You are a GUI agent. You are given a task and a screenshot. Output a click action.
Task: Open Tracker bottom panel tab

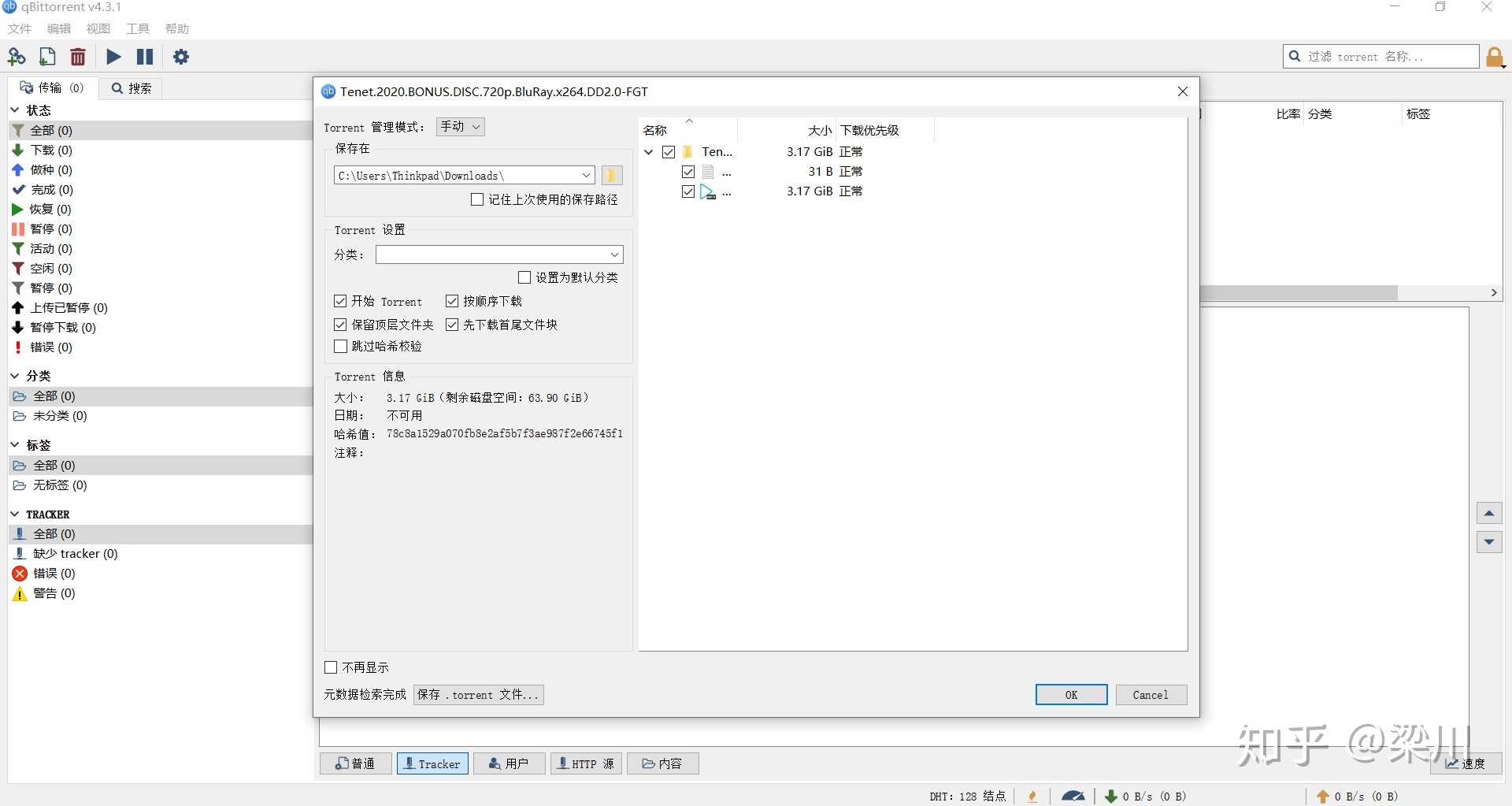432,763
